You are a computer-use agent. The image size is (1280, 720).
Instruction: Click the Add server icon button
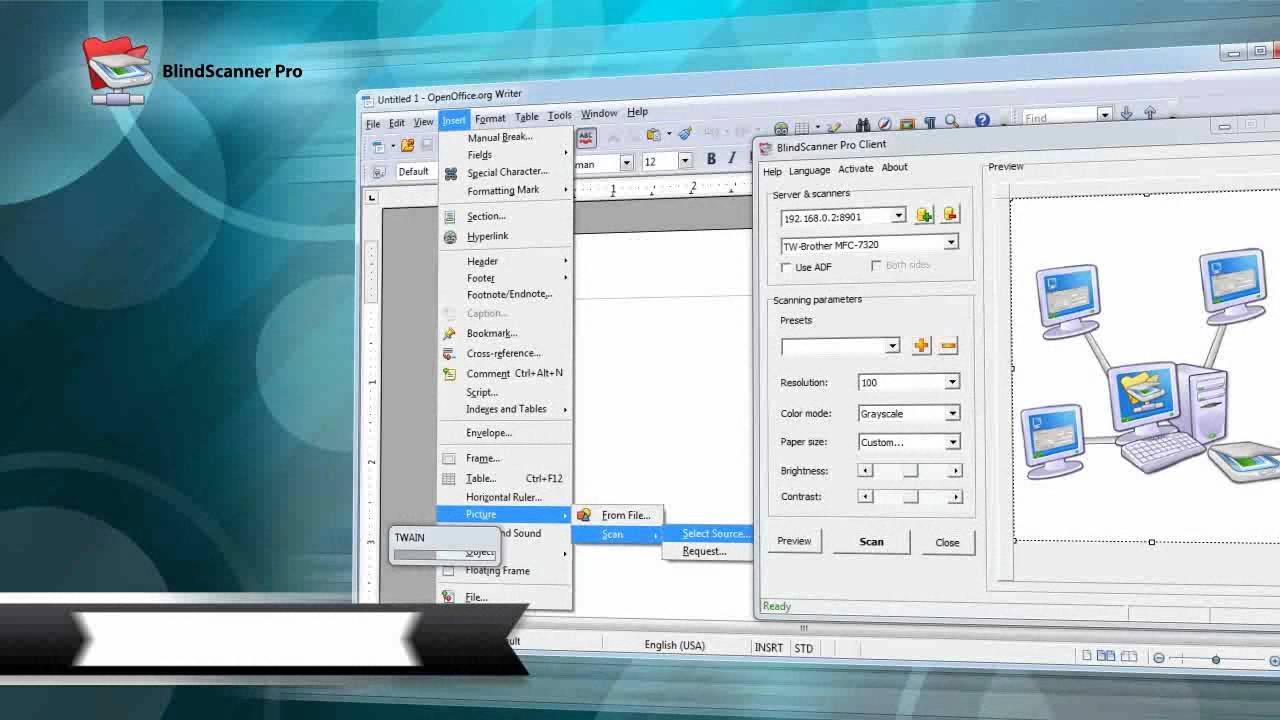tap(924, 214)
